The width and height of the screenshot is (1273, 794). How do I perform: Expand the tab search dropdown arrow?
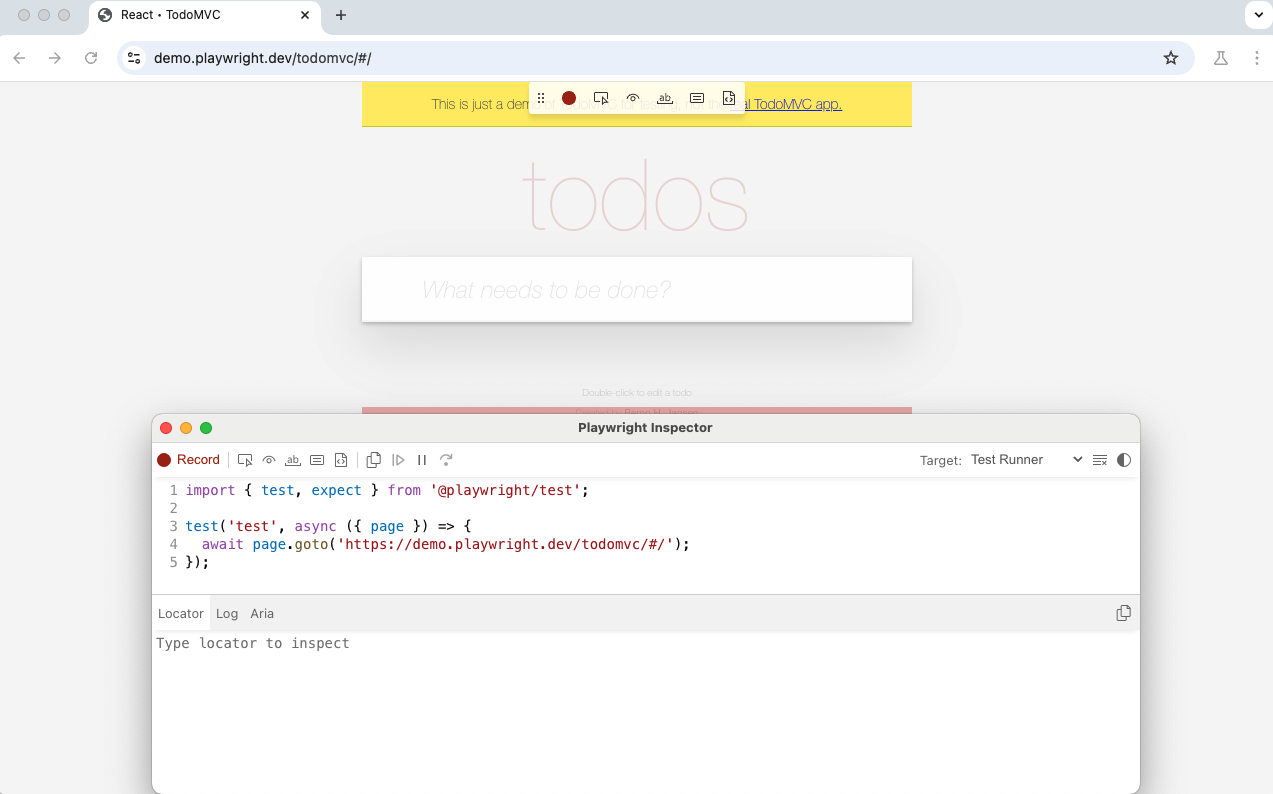click(x=1258, y=15)
